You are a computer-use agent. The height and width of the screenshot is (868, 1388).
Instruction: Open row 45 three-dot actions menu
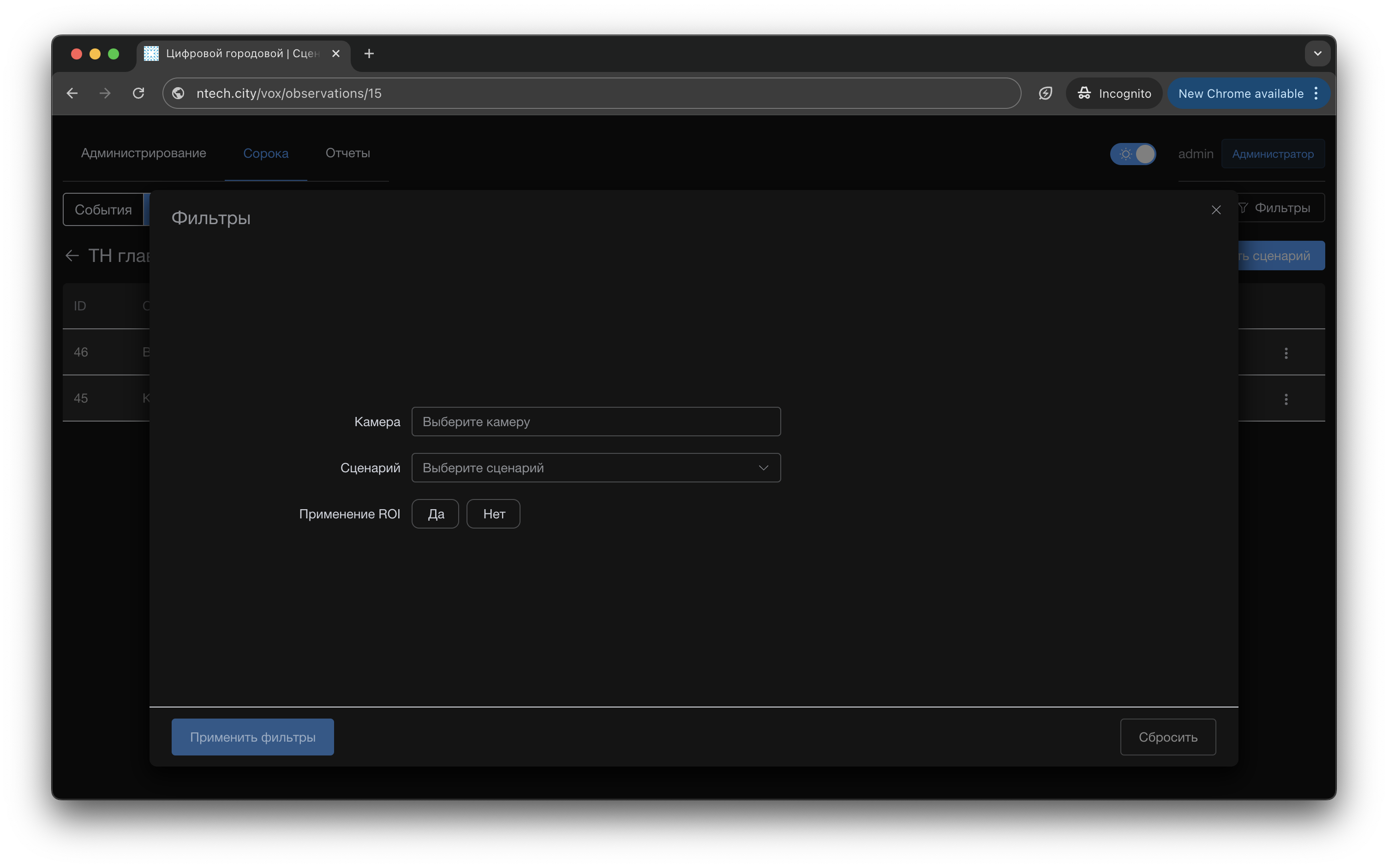(1286, 399)
